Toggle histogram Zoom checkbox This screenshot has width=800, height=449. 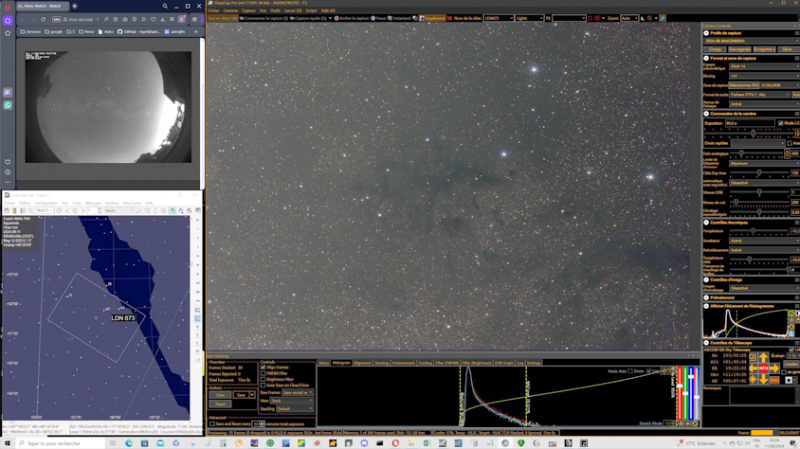click(x=630, y=371)
